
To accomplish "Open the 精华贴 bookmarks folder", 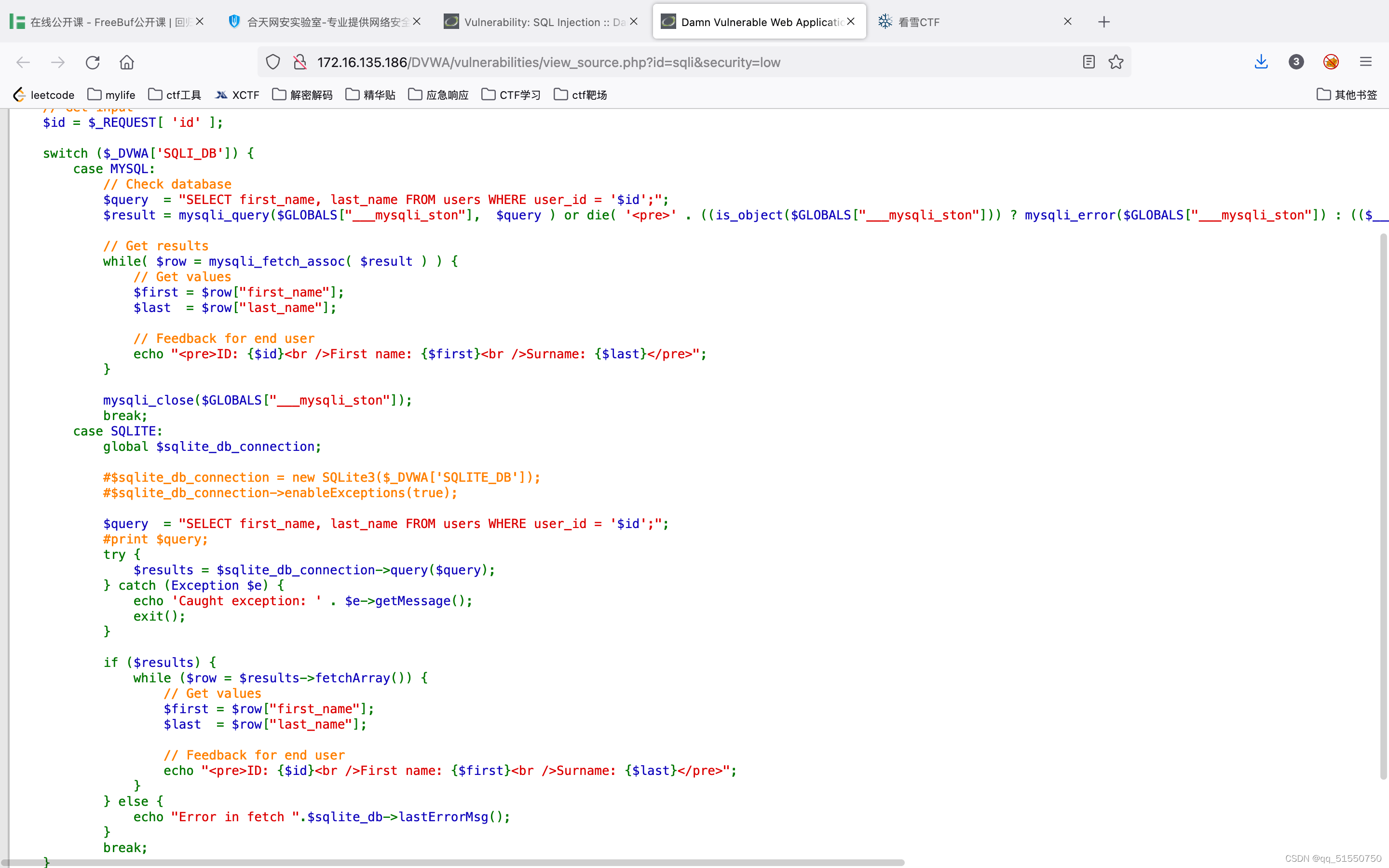I will click(x=371, y=95).
